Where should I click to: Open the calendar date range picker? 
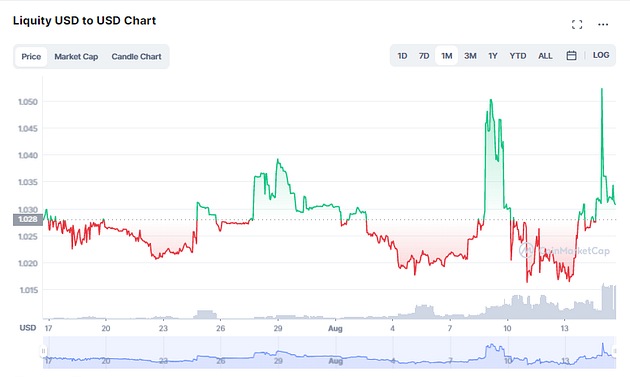571,55
